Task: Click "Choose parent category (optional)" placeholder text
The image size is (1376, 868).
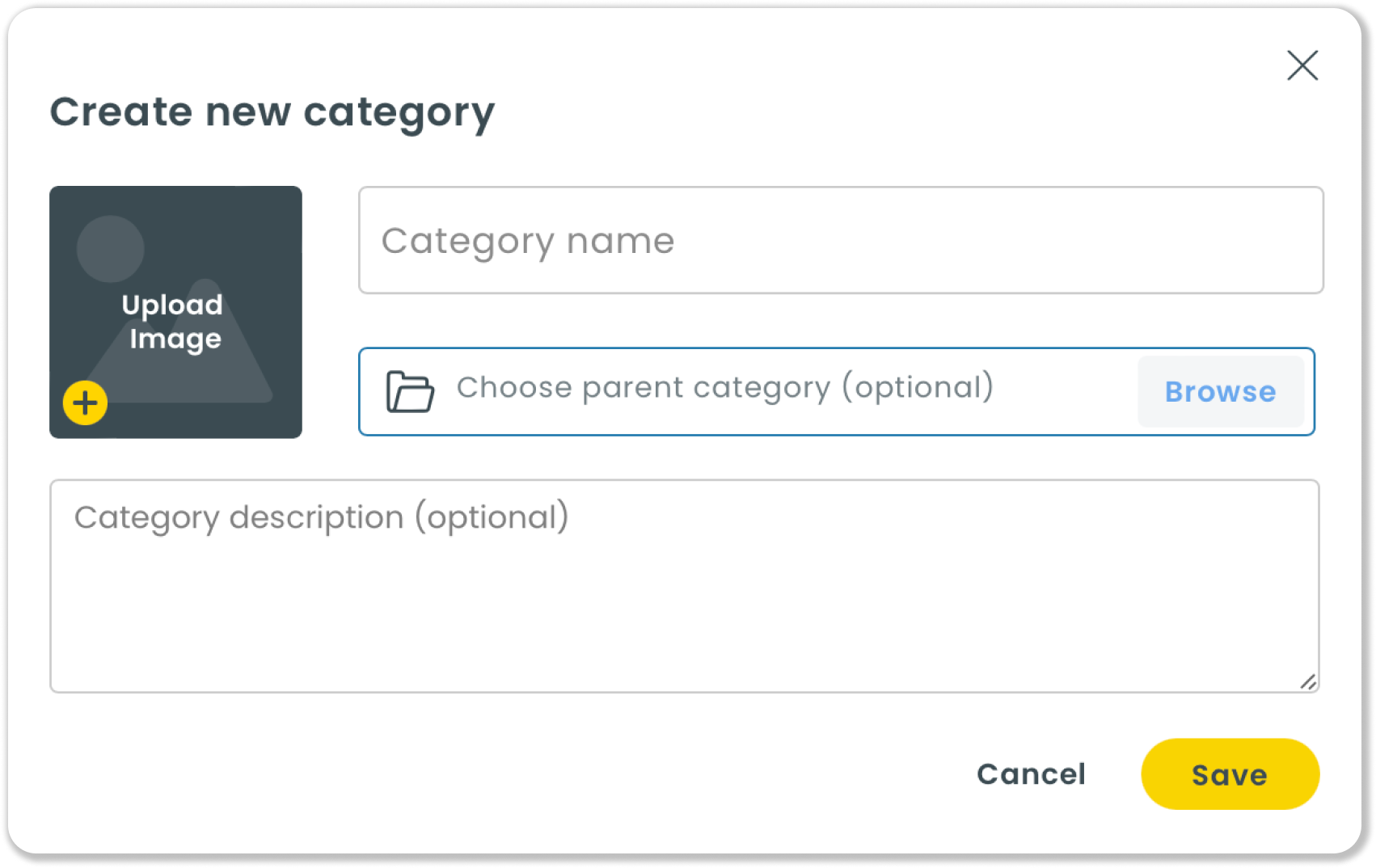Action: [724, 388]
